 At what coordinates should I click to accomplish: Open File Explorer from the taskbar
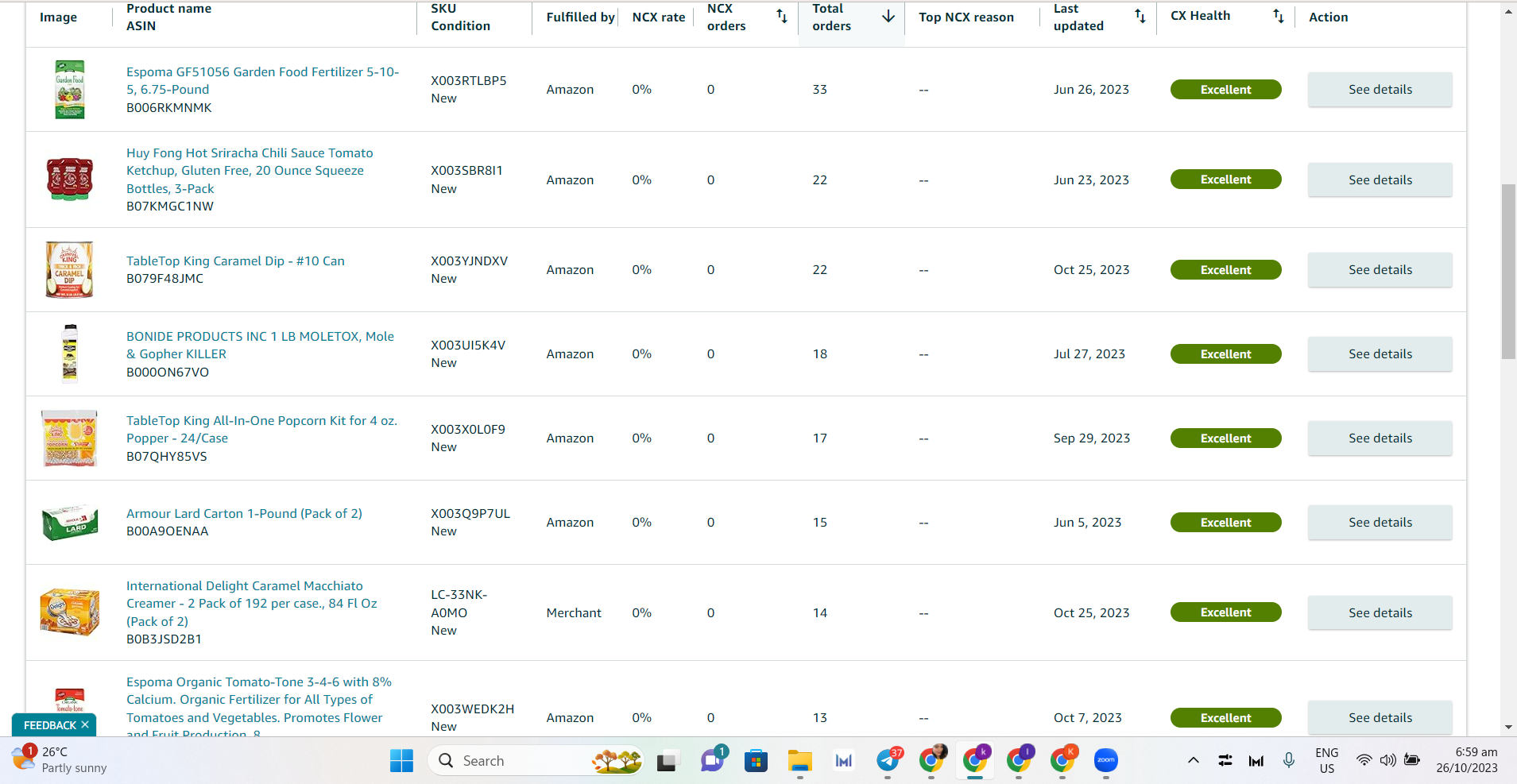coord(799,761)
